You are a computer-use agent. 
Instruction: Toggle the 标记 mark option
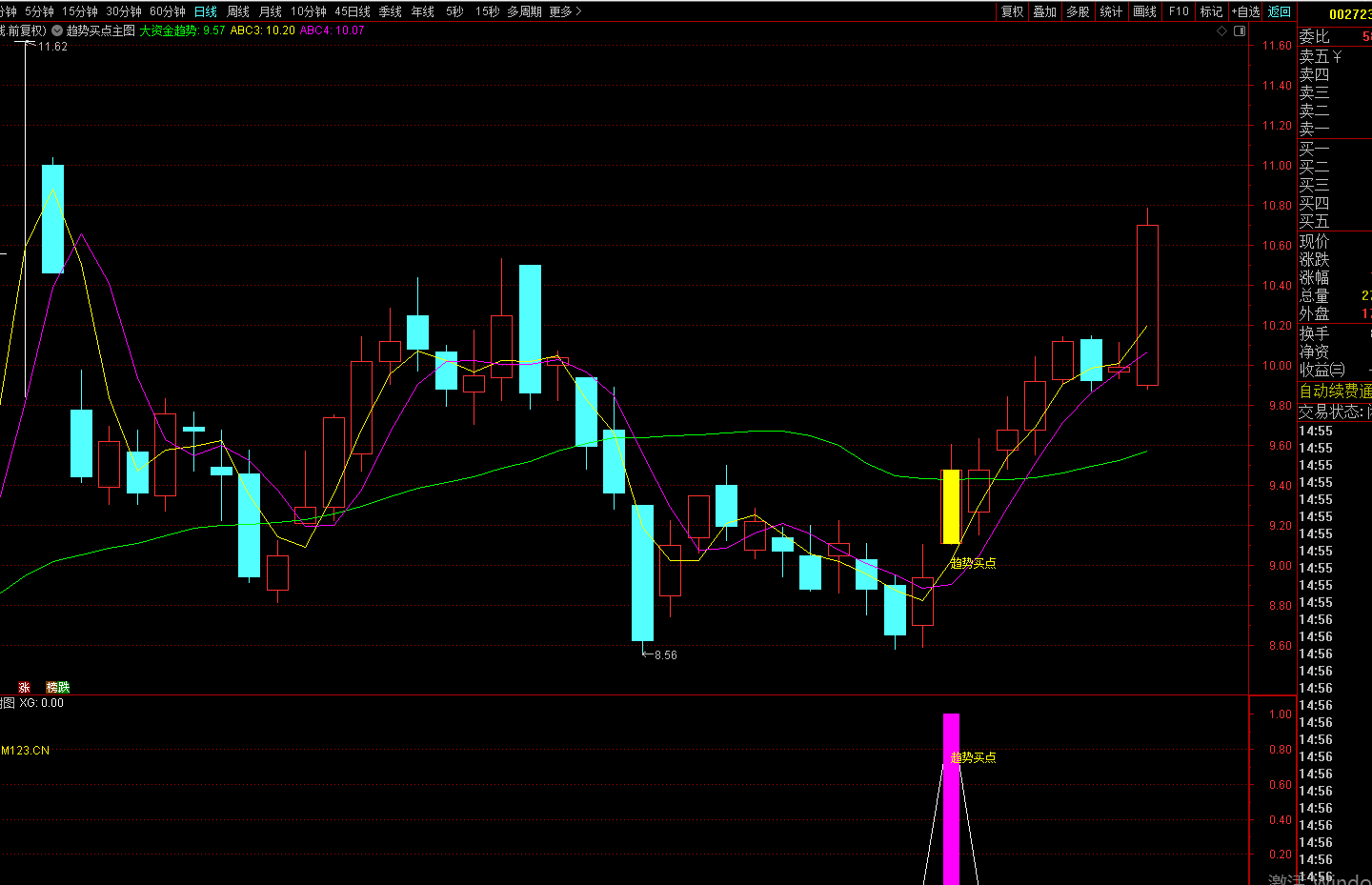point(1211,11)
